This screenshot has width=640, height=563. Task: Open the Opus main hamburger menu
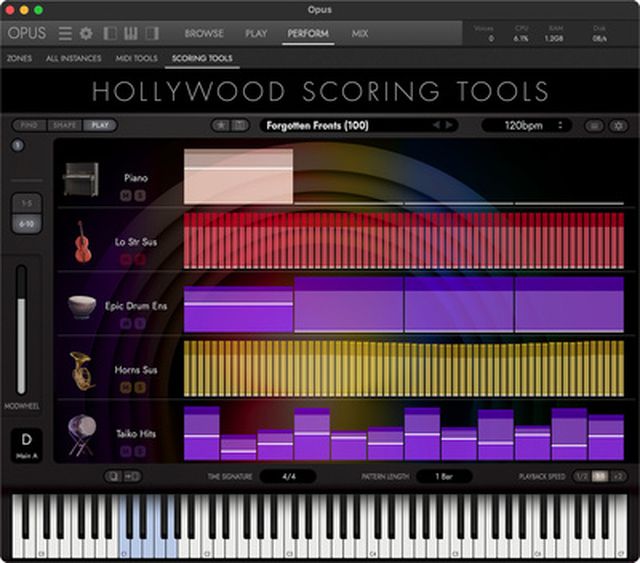tap(65, 33)
